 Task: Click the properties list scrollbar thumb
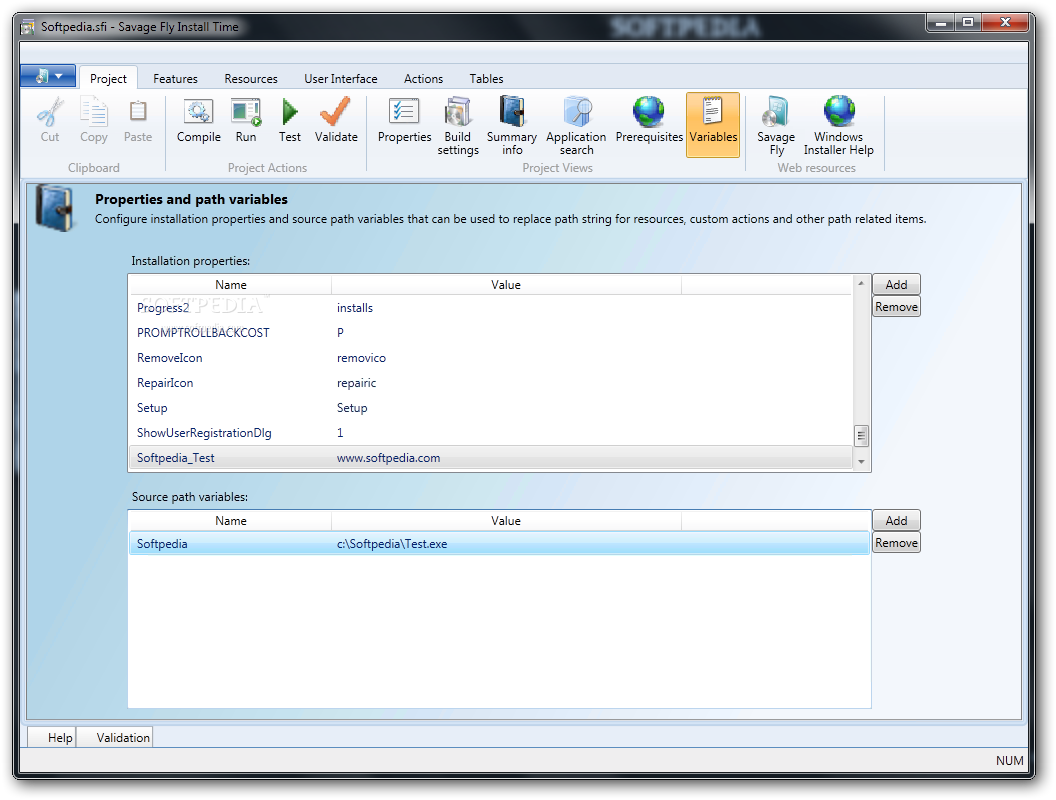pyautogui.click(x=861, y=436)
